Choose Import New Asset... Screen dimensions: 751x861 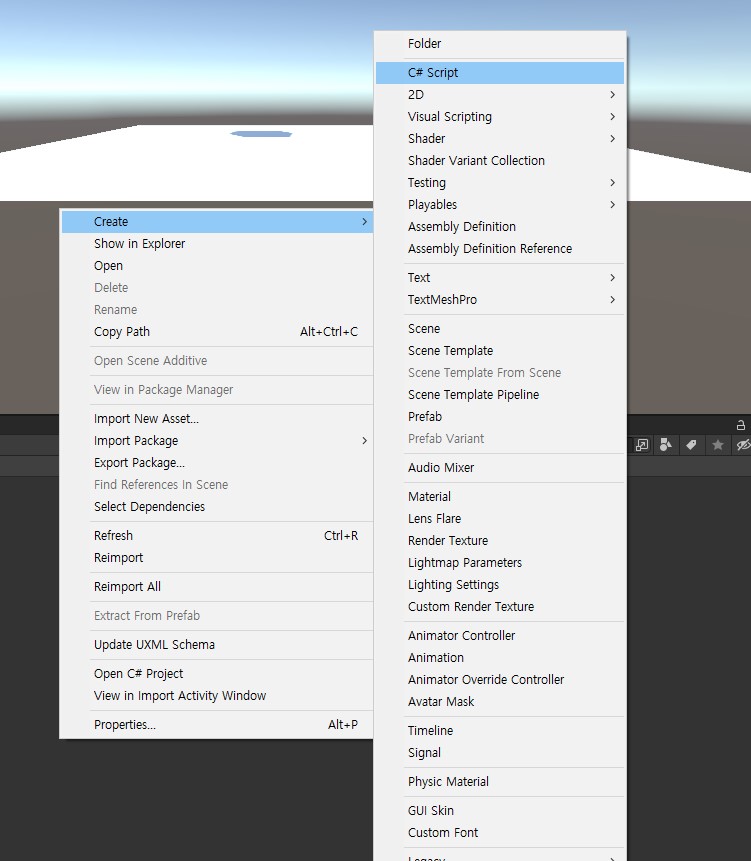point(217,419)
